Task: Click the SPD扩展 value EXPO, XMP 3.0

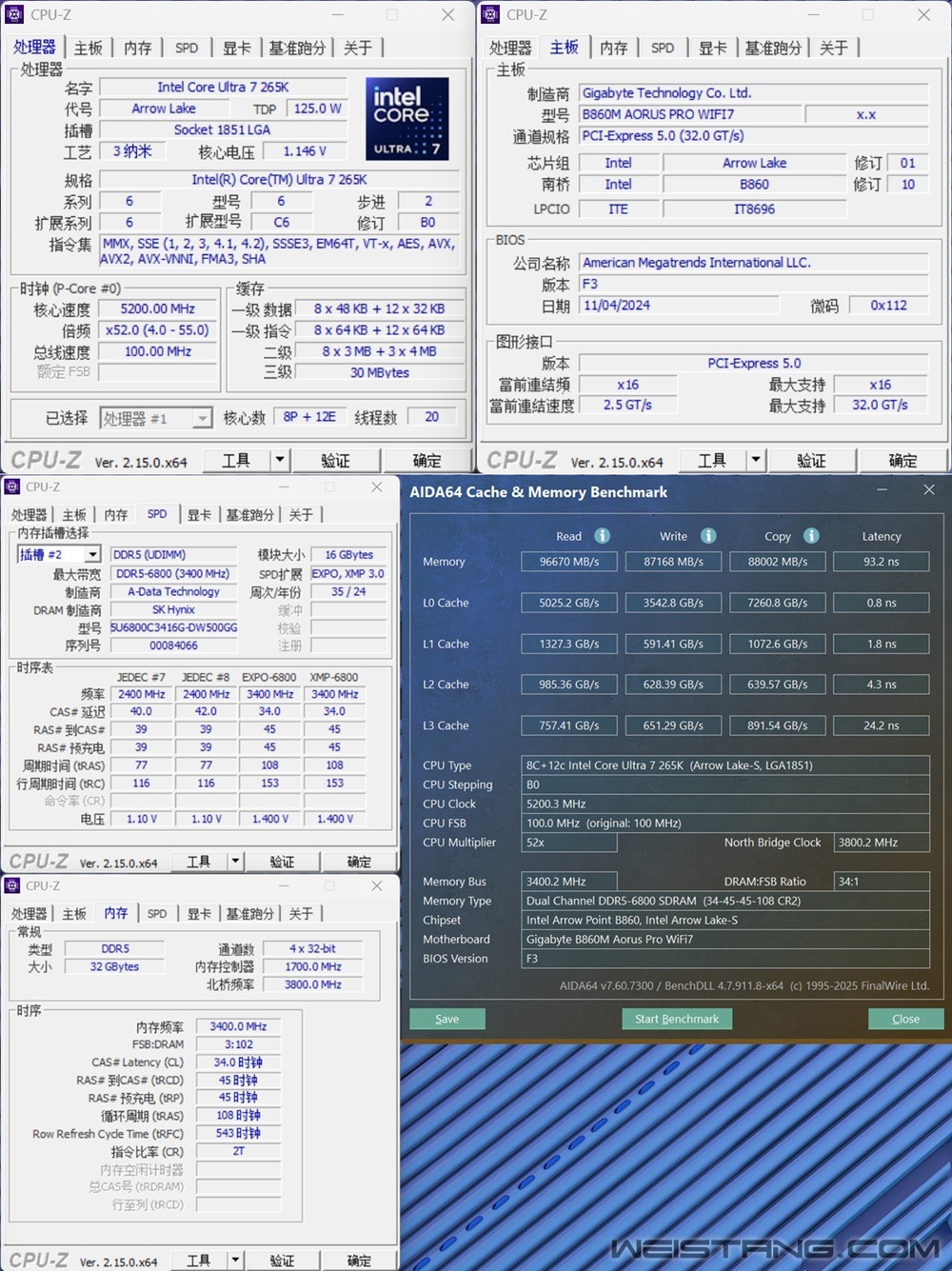Action: (347, 574)
